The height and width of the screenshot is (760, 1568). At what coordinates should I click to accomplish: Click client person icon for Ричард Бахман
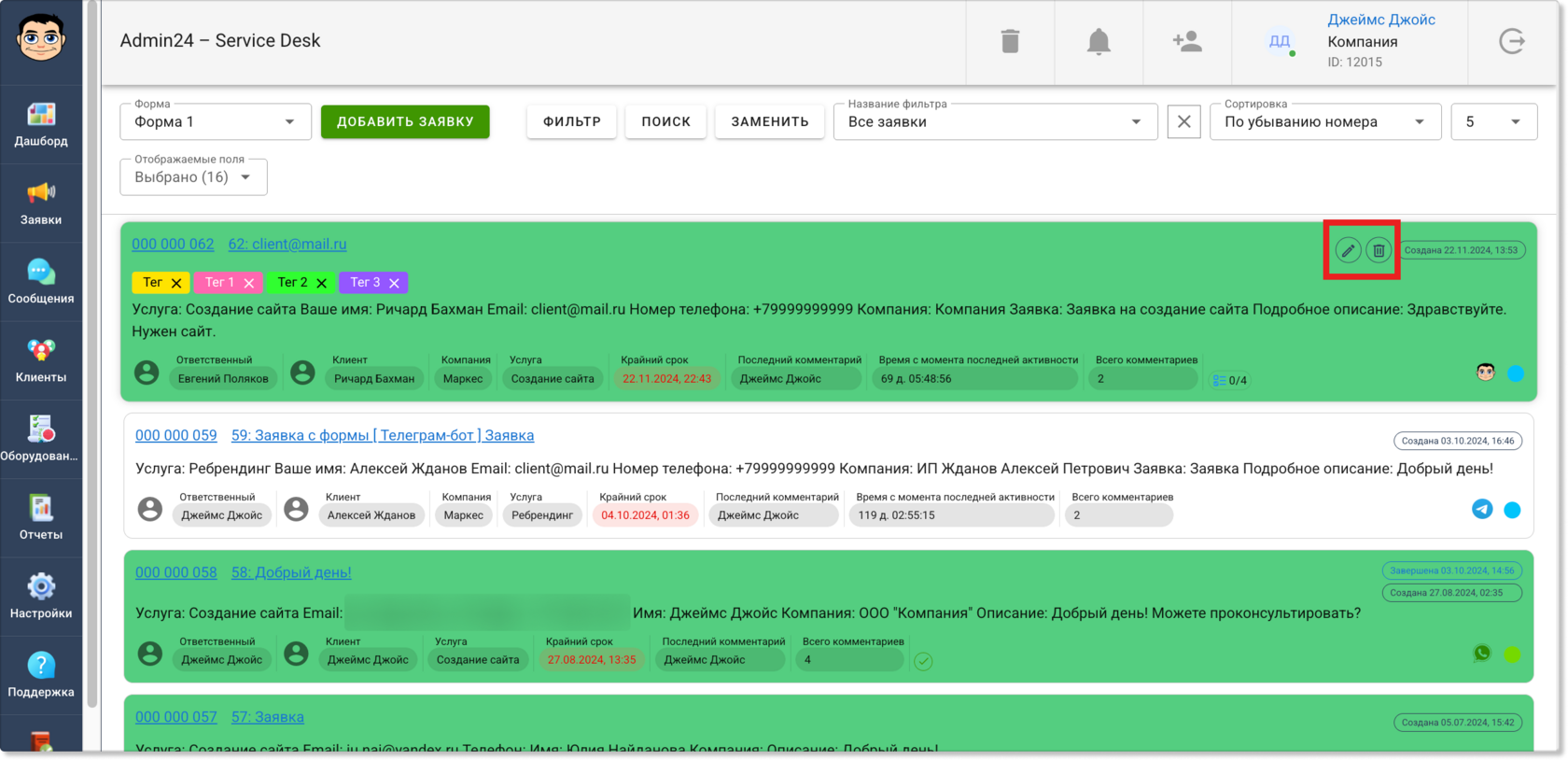[x=302, y=373]
